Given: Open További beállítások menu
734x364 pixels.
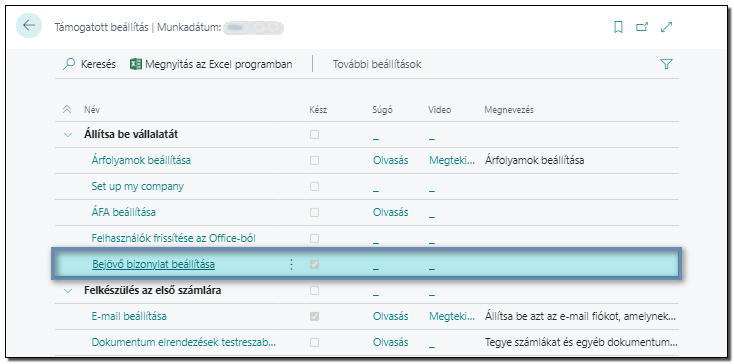Looking at the screenshot, I should tap(377, 64).
